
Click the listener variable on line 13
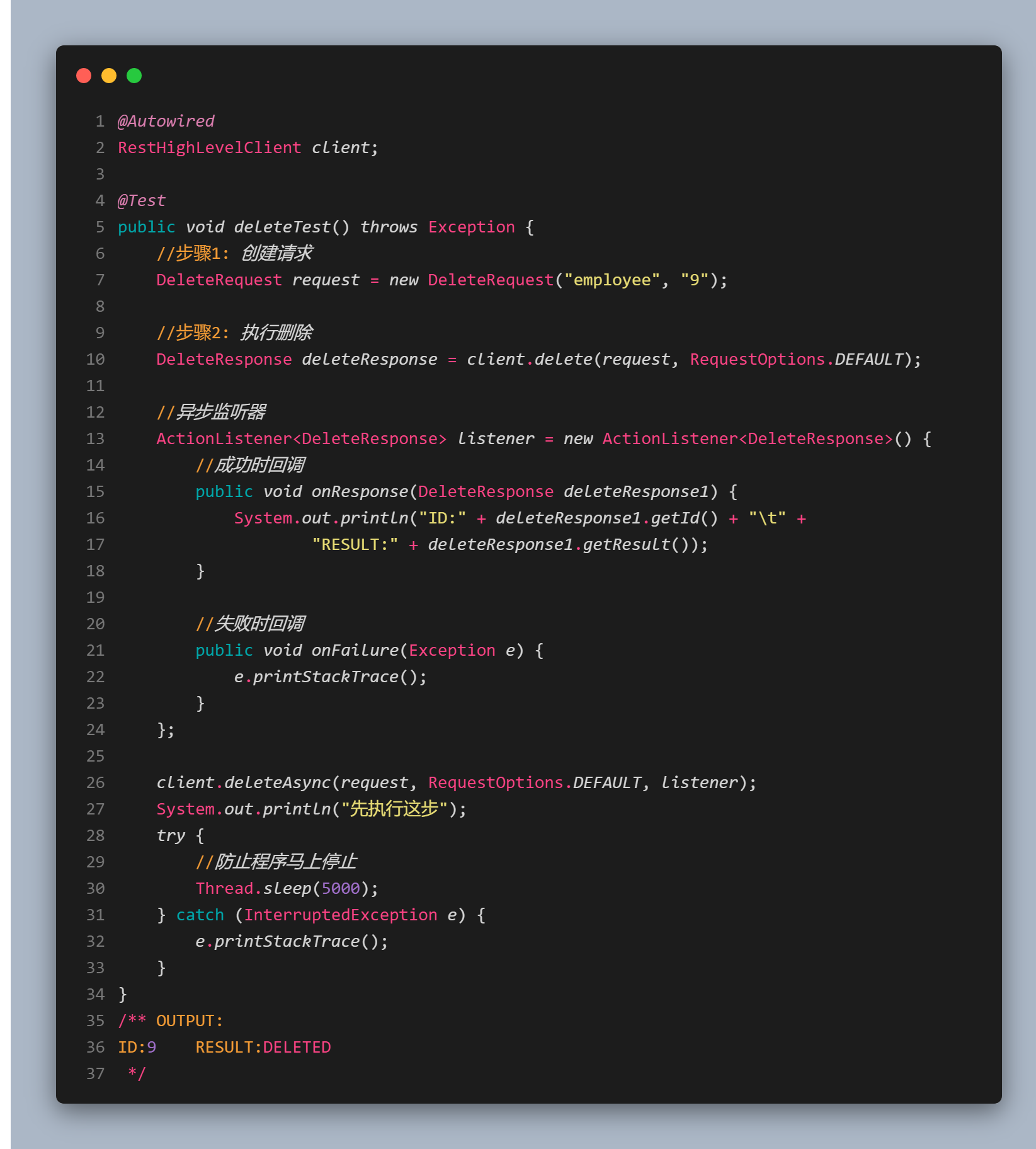(496, 438)
